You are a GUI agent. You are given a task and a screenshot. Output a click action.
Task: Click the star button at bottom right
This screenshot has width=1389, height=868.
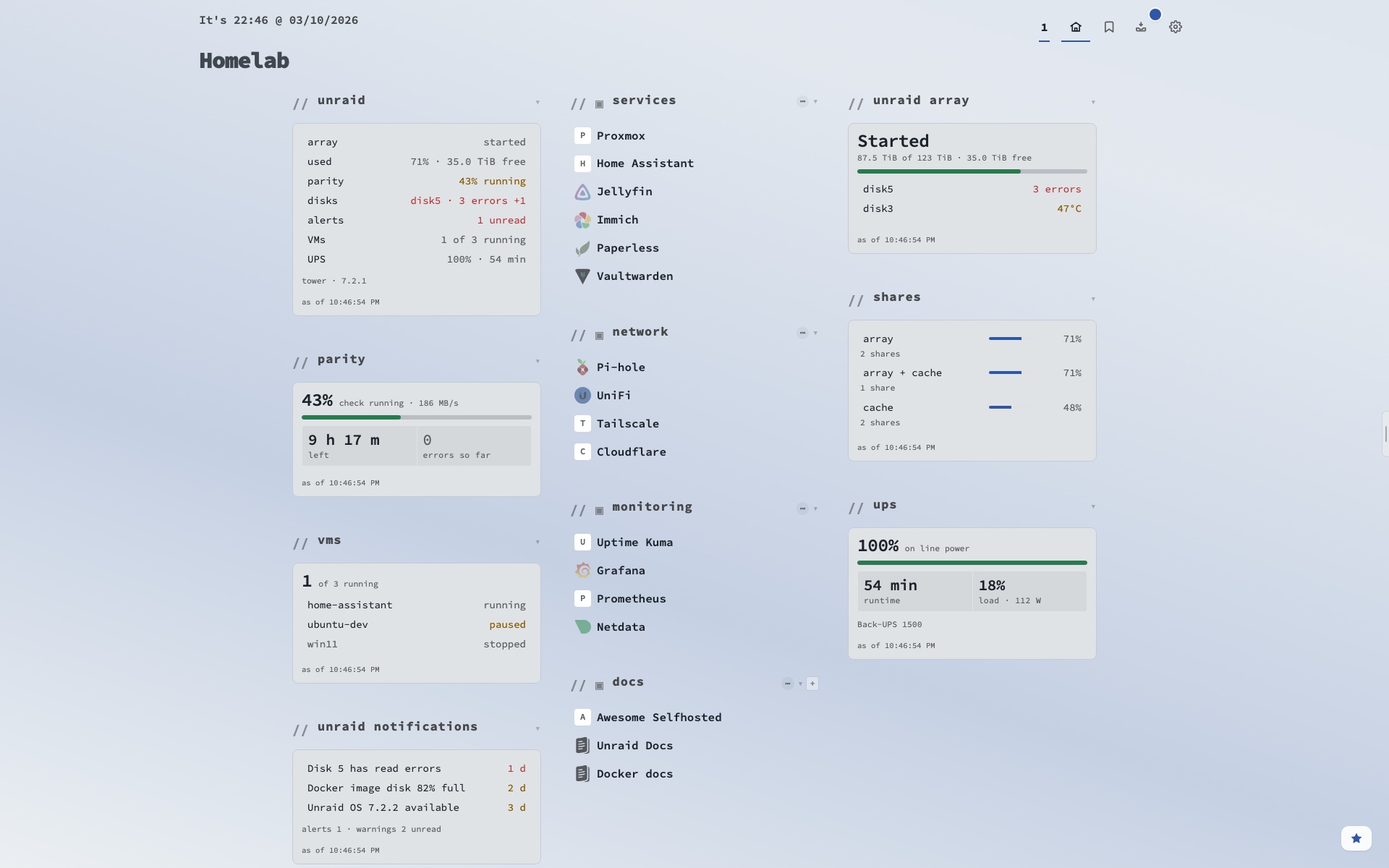[x=1356, y=838]
